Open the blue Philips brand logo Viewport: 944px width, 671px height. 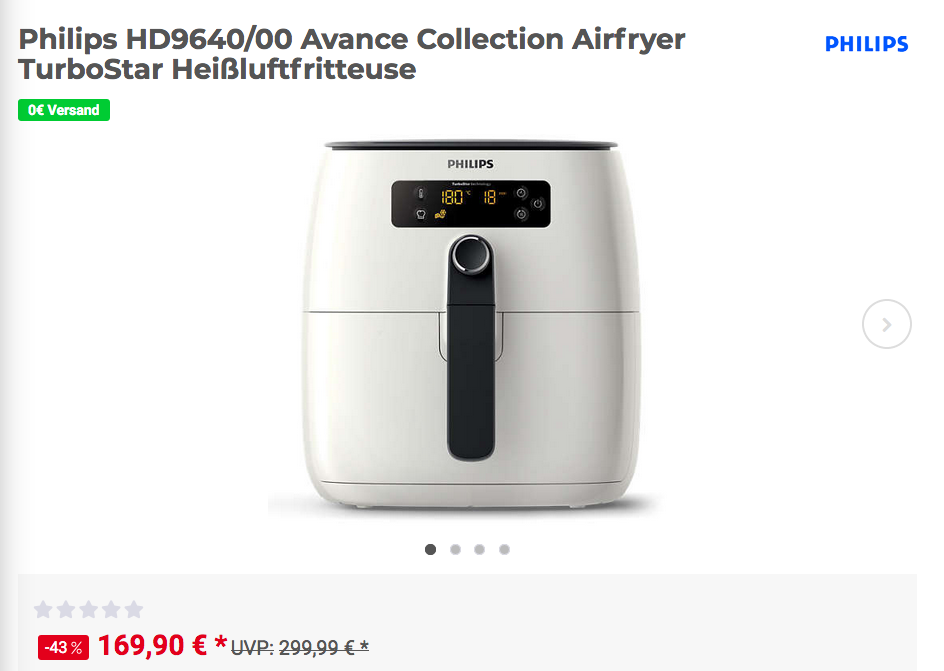pos(866,44)
